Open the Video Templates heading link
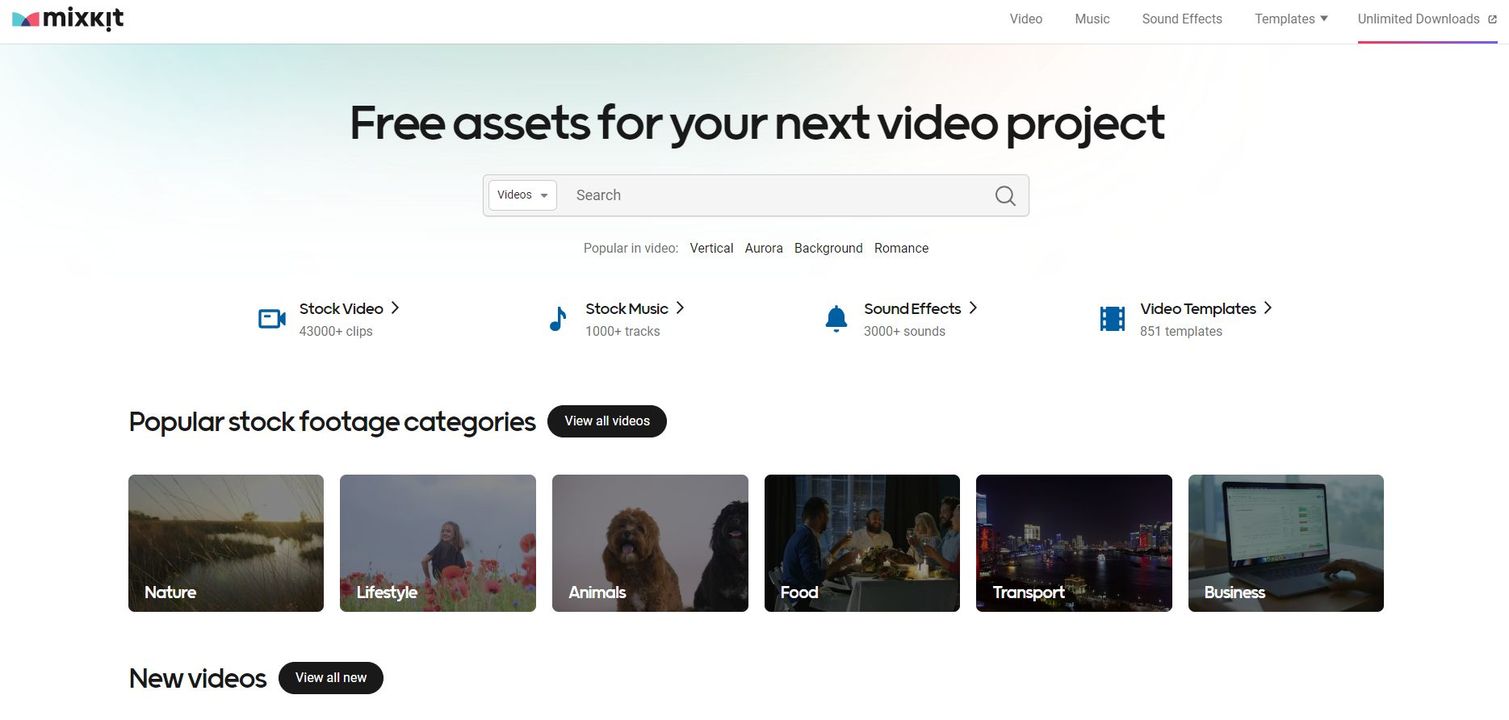 [1198, 309]
